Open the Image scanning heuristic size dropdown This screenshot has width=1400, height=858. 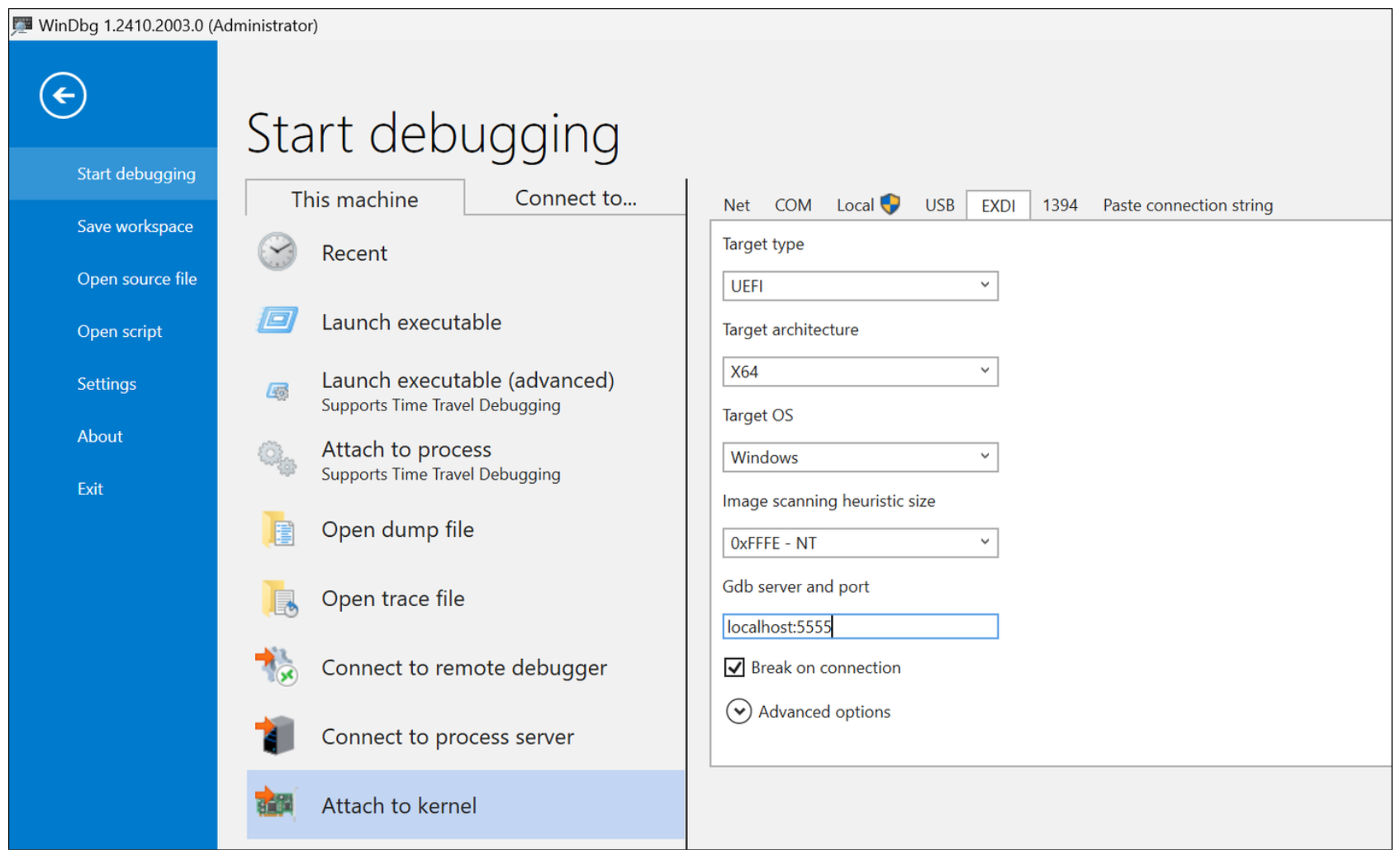click(x=860, y=543)
